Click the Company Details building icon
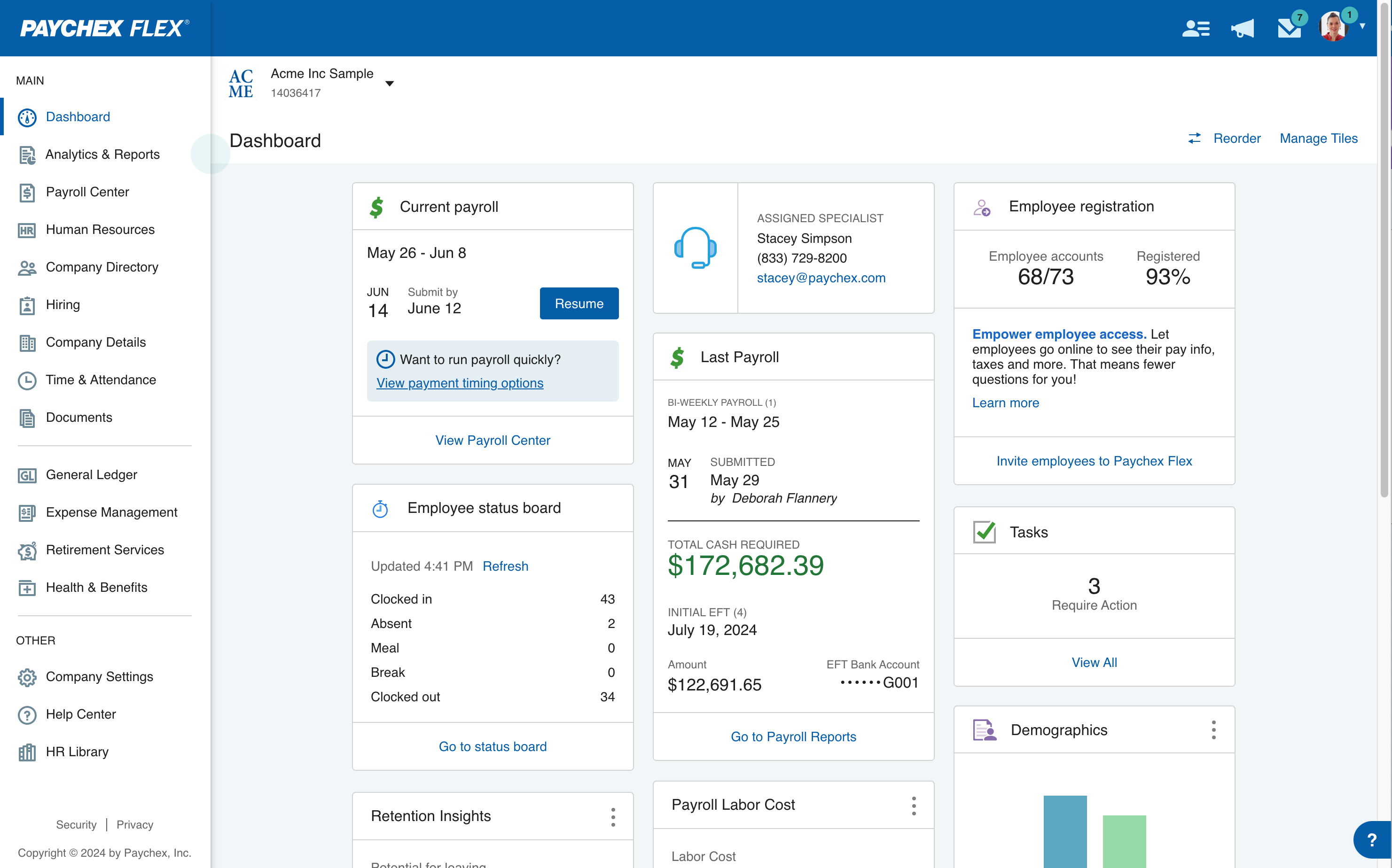This screenshot has width=1392, height=868. [x=27, y=343]
